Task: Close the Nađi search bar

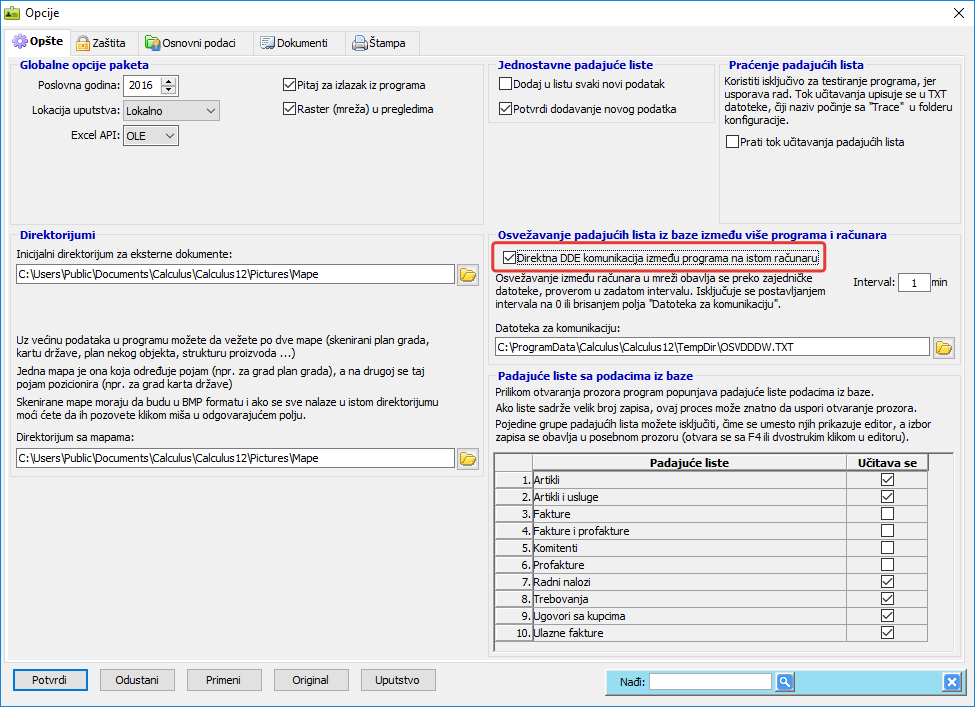Action: coord(951,682)
